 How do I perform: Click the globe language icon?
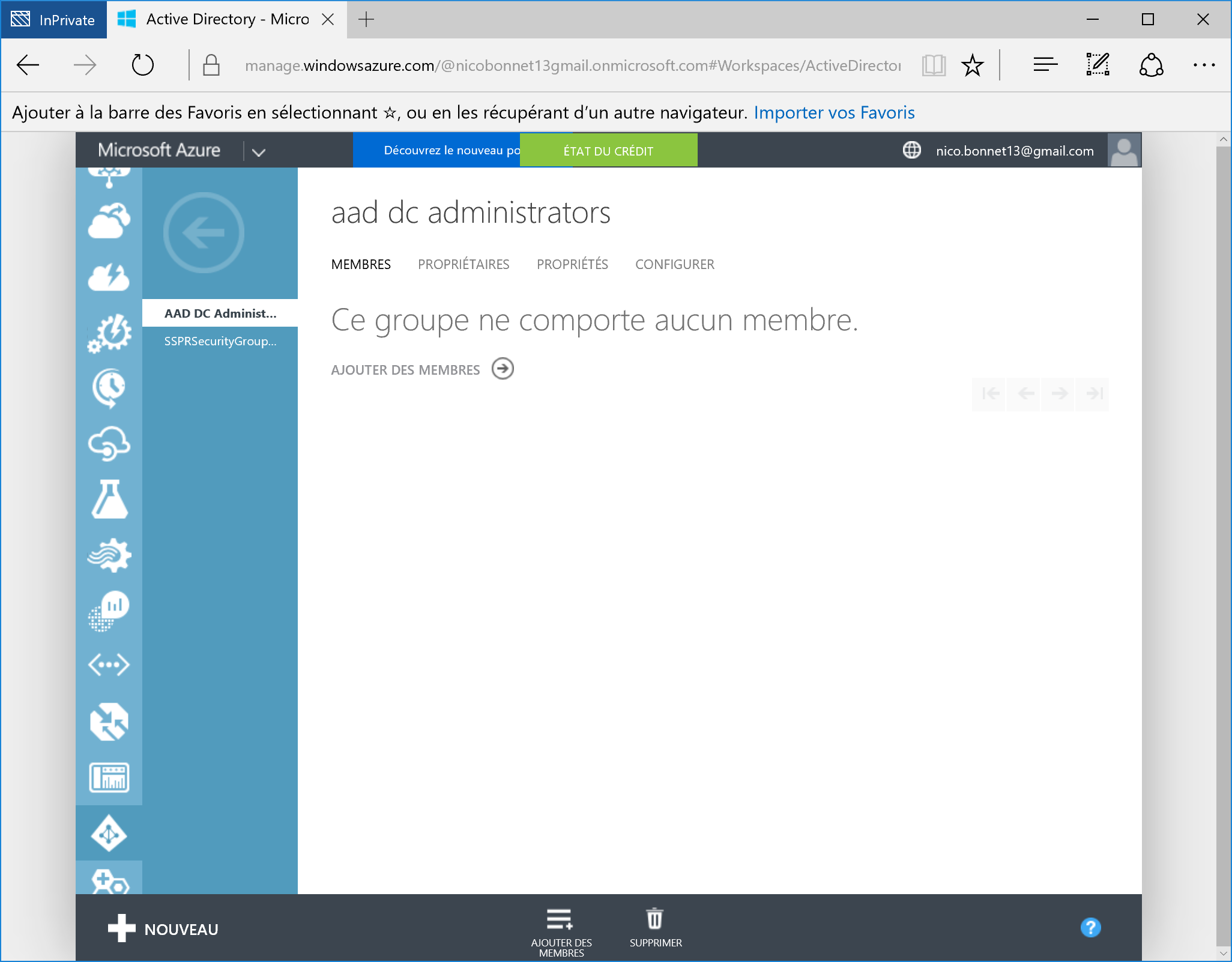pos(911,150)
